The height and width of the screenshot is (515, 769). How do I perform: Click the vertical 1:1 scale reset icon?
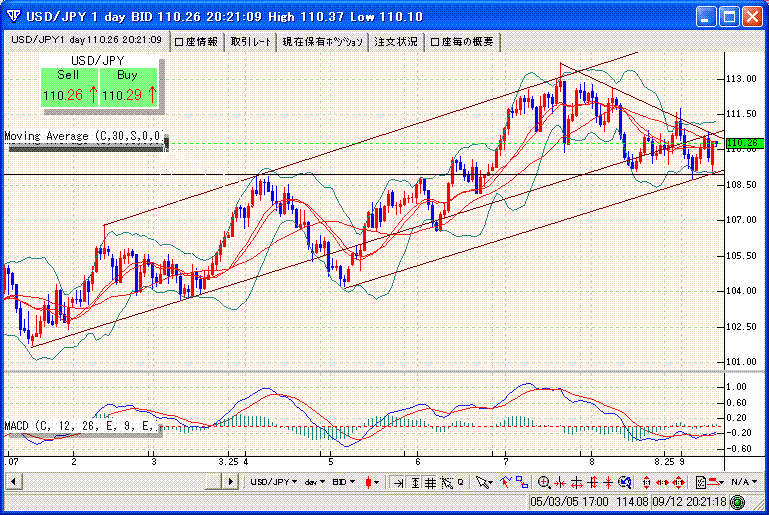pos(646,483)
